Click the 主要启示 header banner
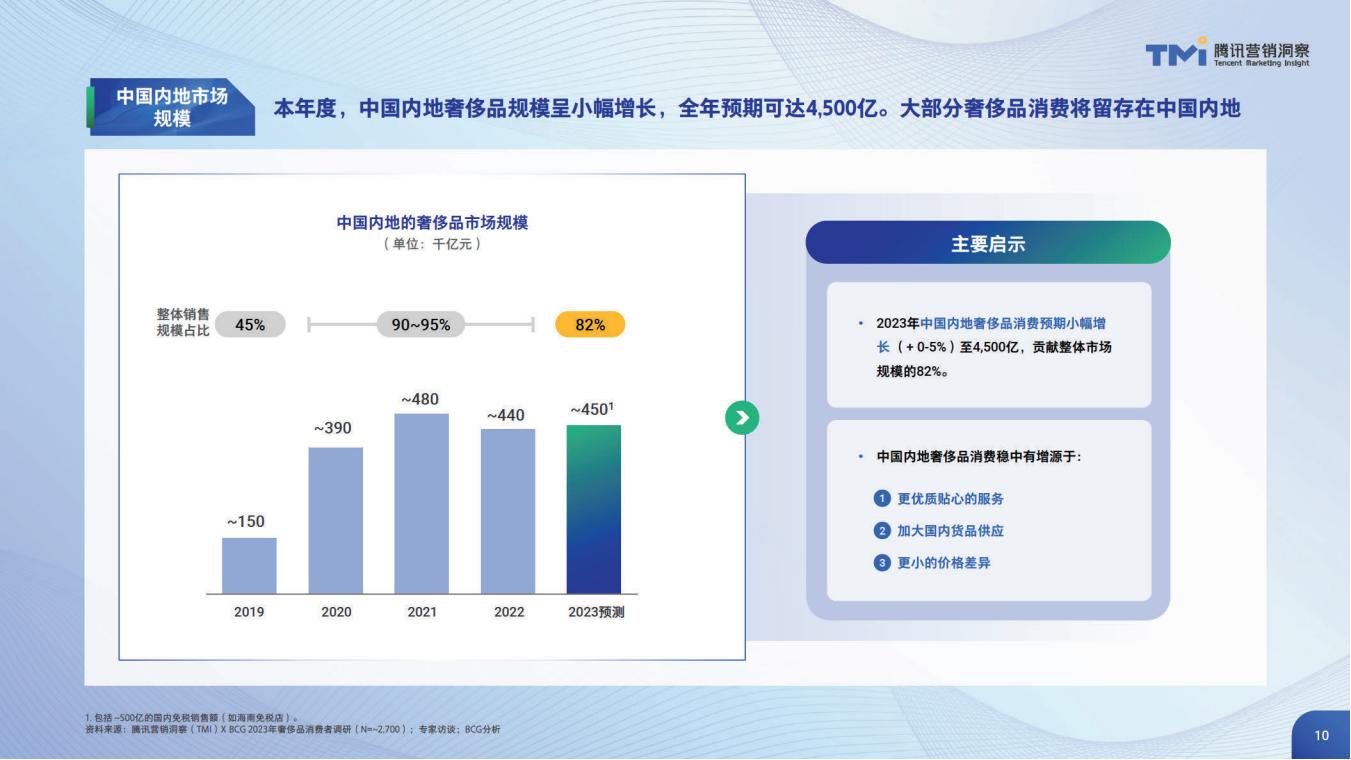 pyautogui.click(x=988, y=243)
